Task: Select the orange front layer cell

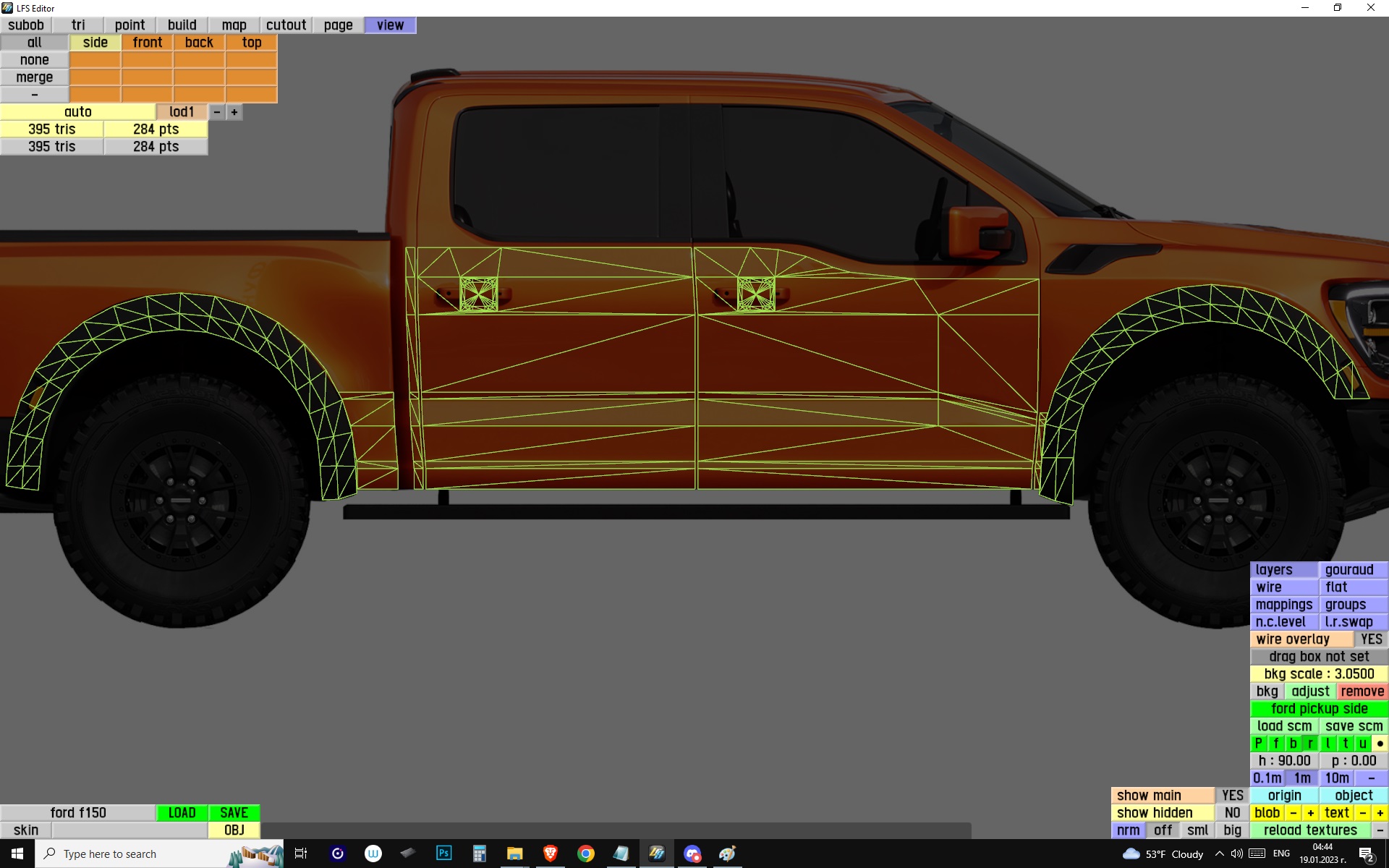Action: point(148,43)
